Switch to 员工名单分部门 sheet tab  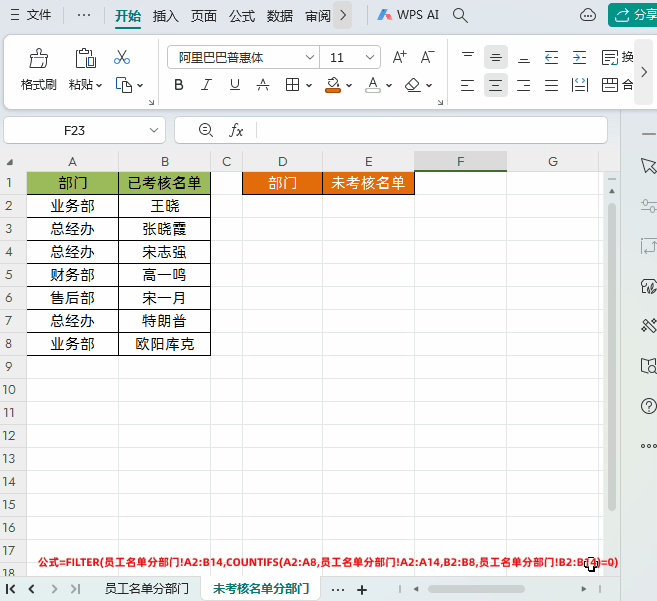pos(146,588)
